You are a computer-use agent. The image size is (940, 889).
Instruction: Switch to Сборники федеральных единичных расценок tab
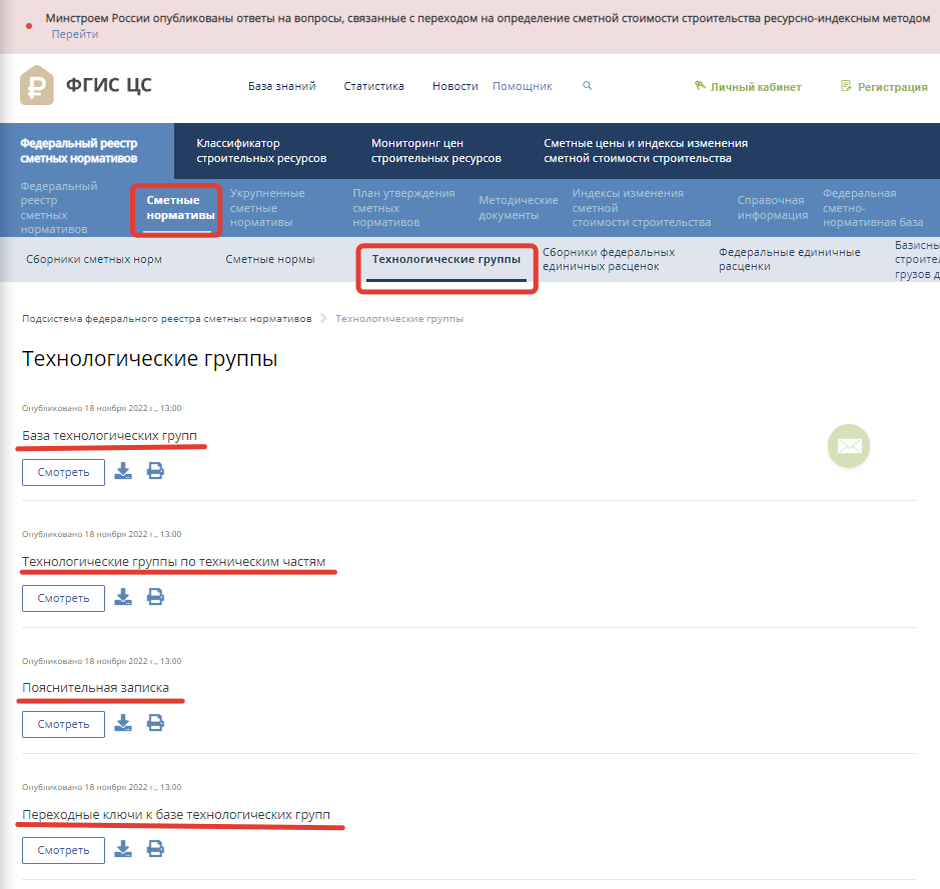[x=608, y=260]
